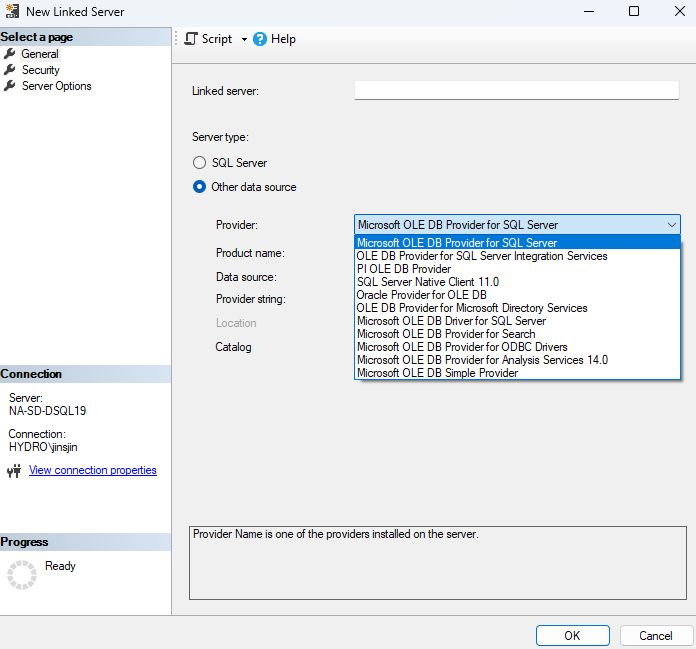Click the Product name label

click(x=250, y=253)
